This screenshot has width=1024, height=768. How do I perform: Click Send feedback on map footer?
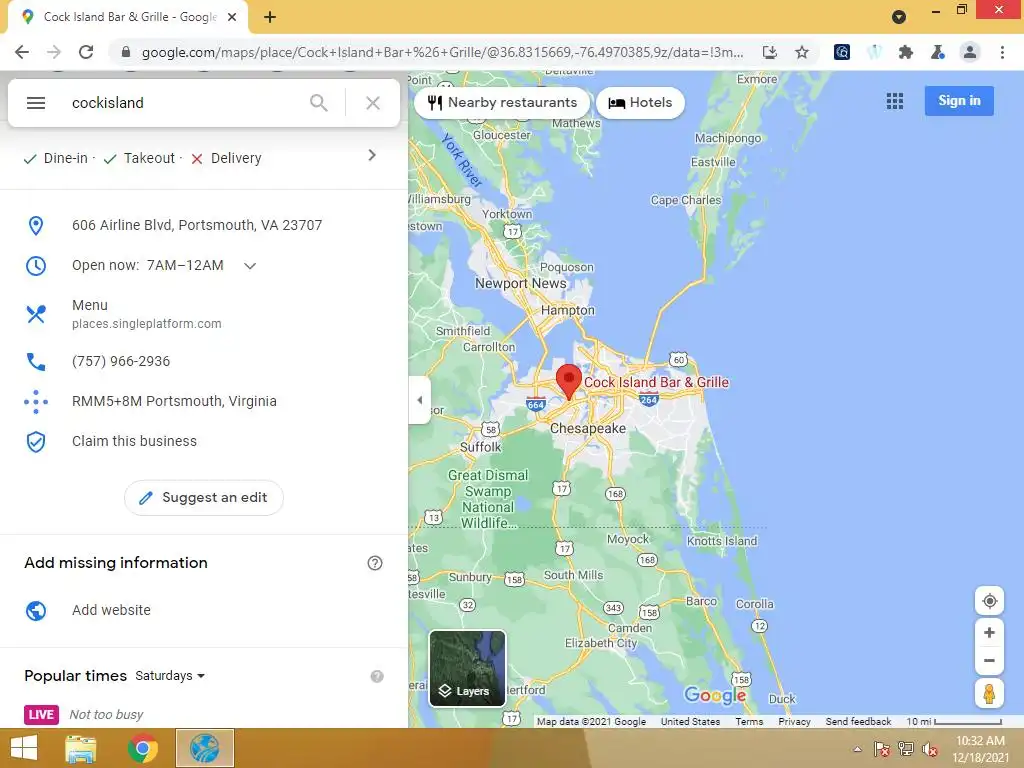coord(858,722)
